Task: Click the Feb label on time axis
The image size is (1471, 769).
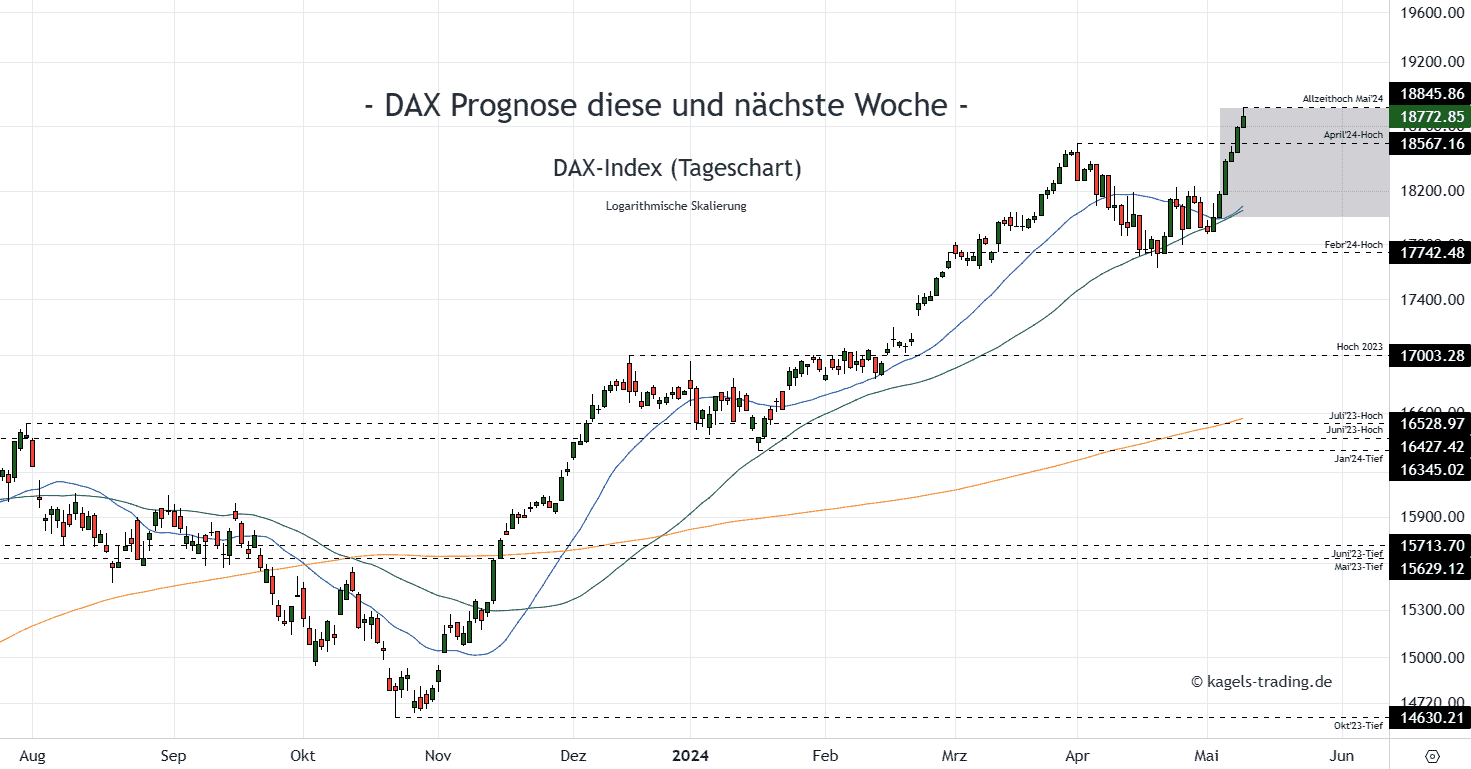Action: point(824,756)
